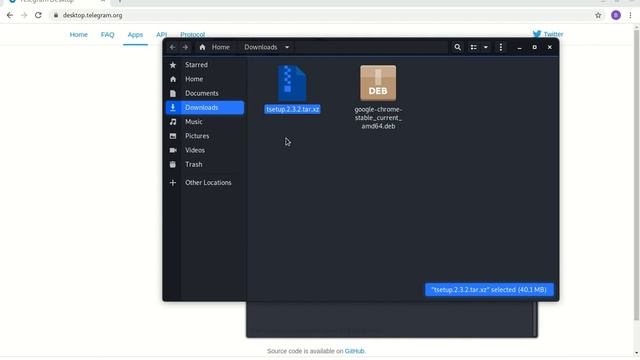The width and height of the screenshot is (640, 360).
Task: Select the Downloads path bar segment
Action: tap(261, 47)
